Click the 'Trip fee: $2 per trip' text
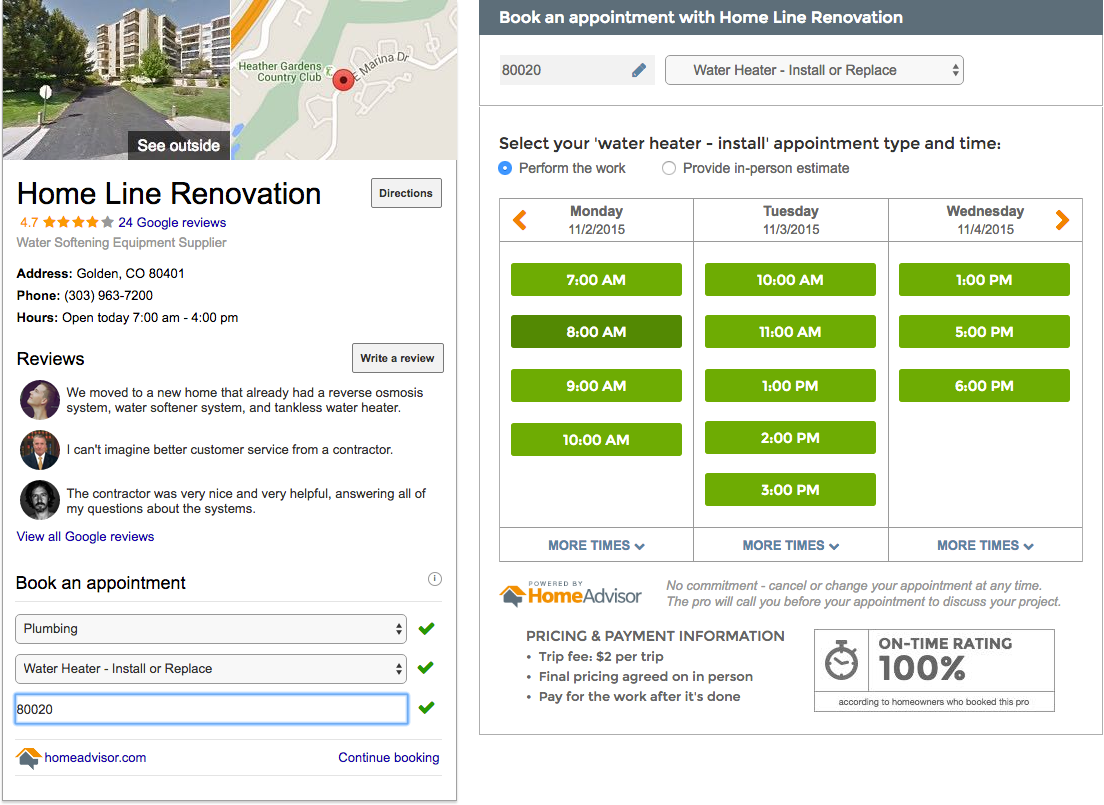Viewport: 1104px width, 805px height. [x=601, y=656]
